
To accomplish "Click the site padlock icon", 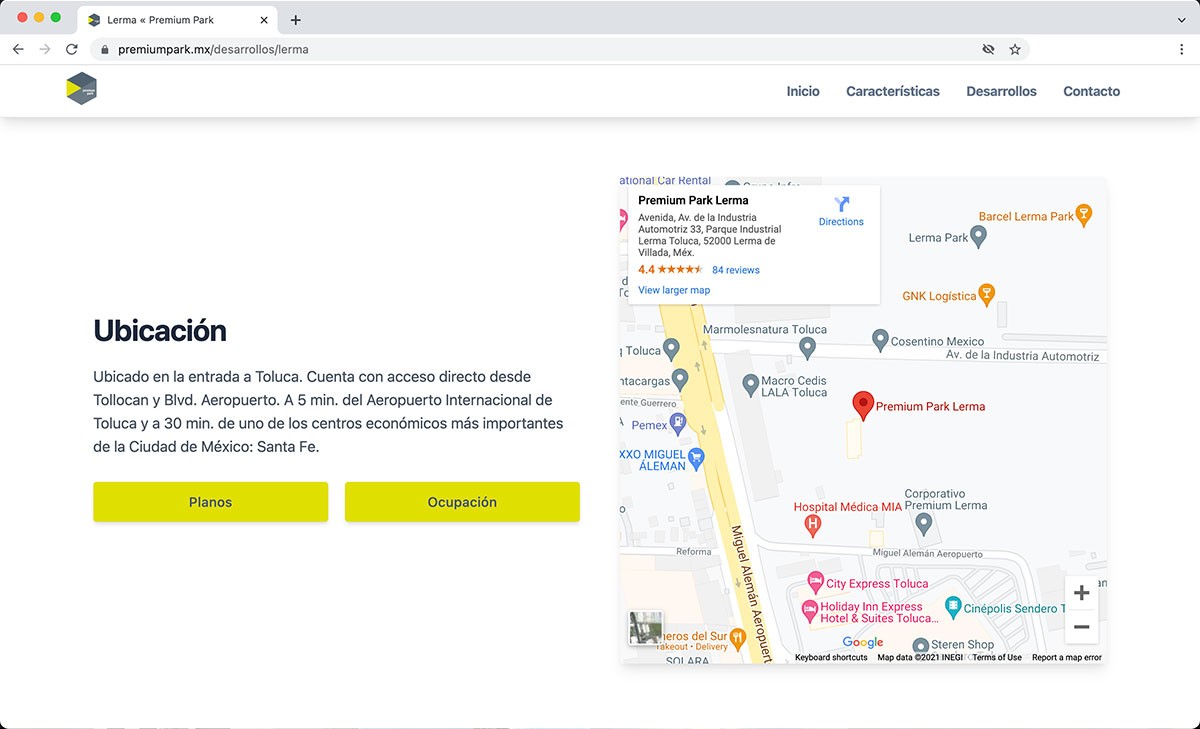I will click(104, 49).
